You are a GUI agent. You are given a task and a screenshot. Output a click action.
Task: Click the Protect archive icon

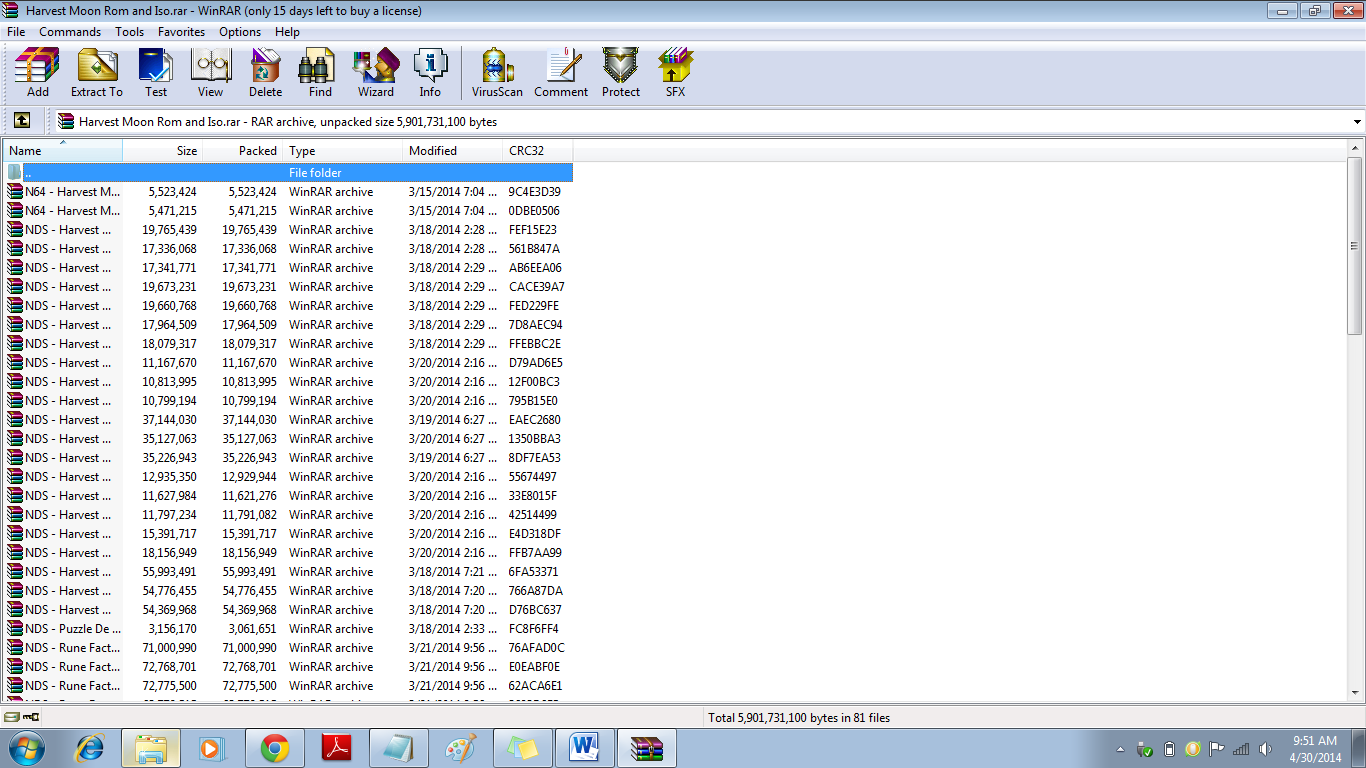click(x=620, y=72)
